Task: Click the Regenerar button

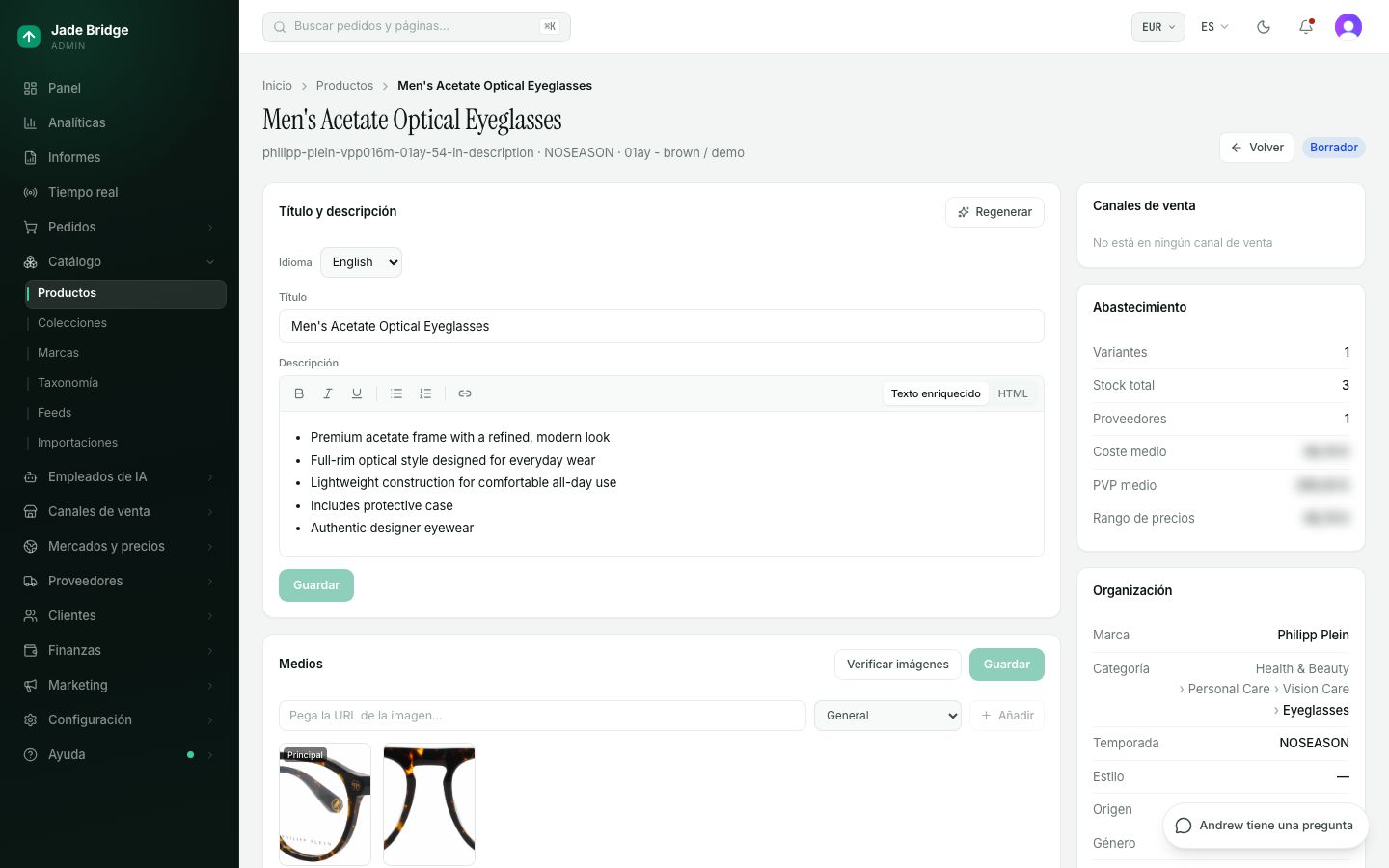Action: [x=994, y=212]
